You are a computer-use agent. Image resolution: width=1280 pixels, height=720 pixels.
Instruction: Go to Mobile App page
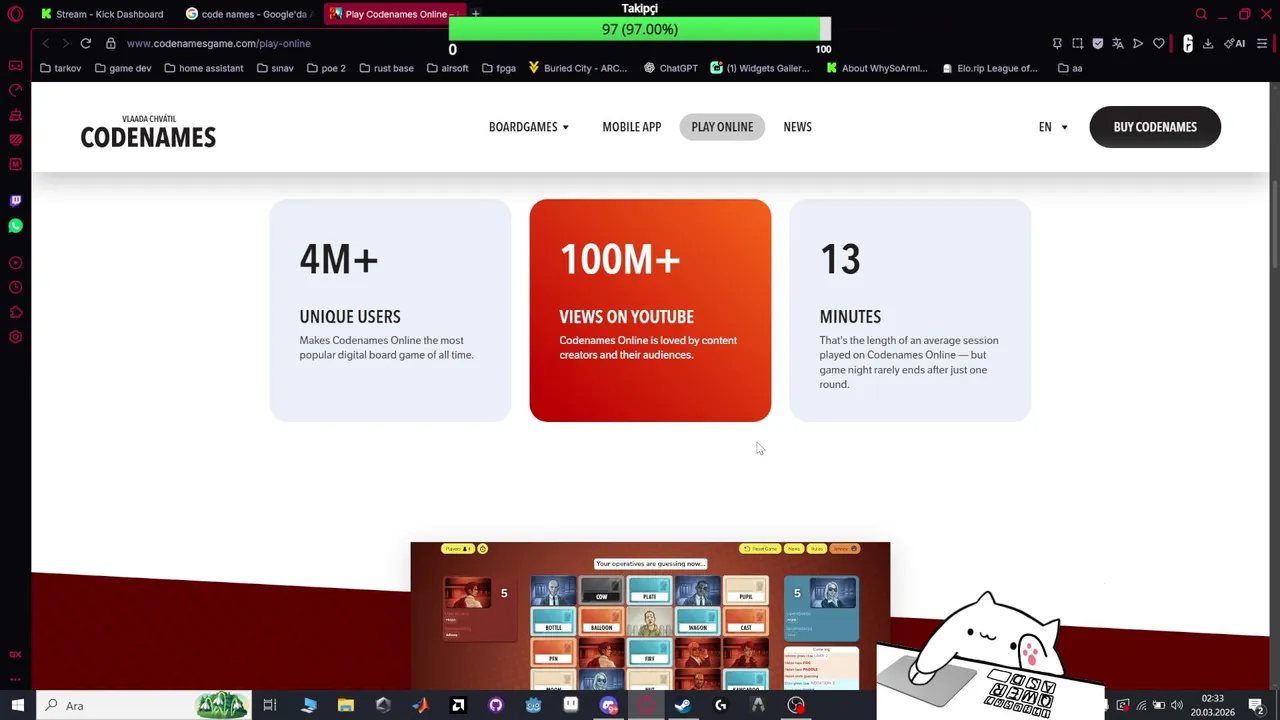tap(632, 127)
